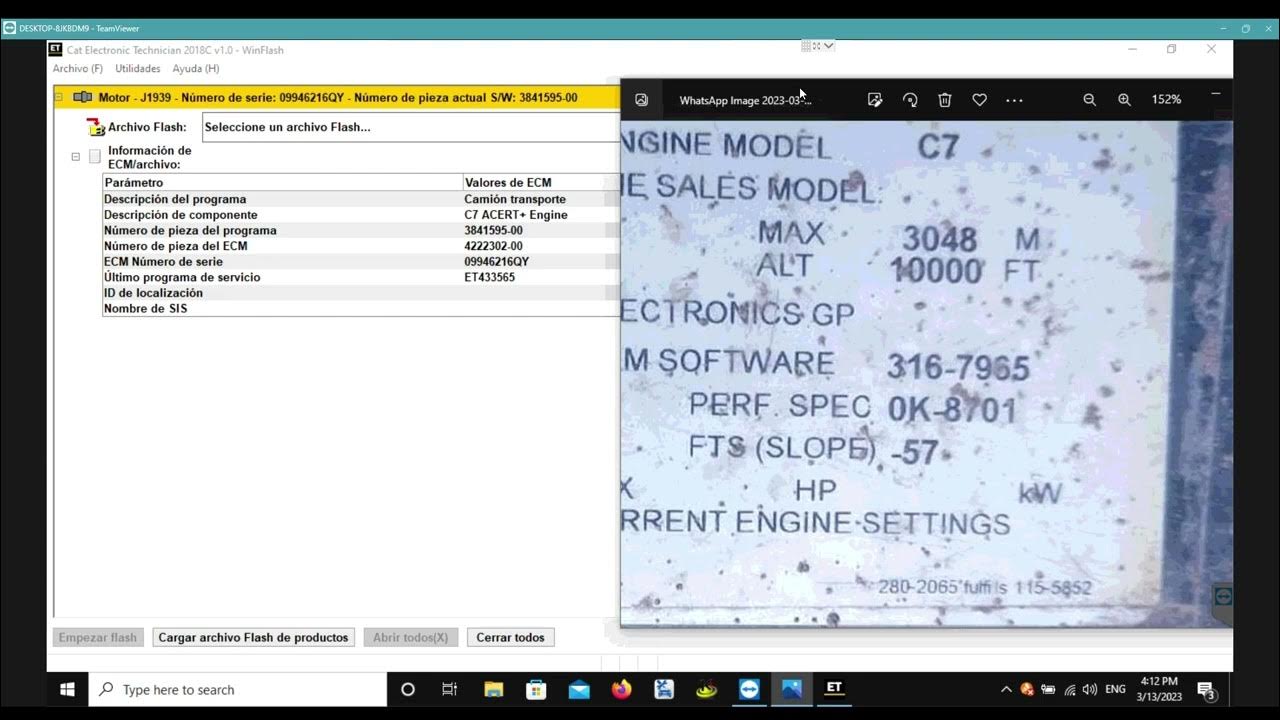Viewport: 1280px width, 720px height.
Task: Click the Valores de ECM column header
Action: (x=541, y=183)
